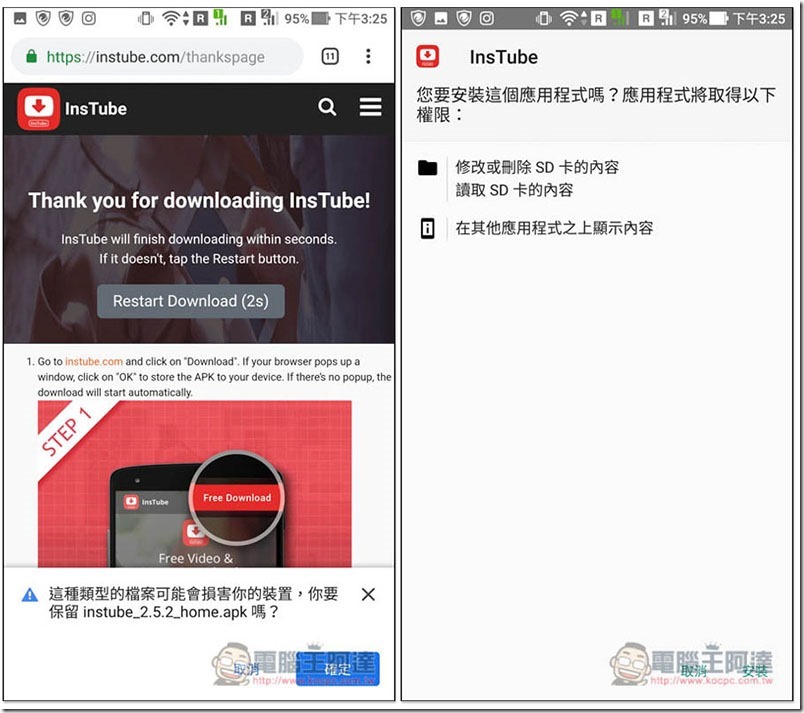The height and width of the screenshot is (713, 804).
Task: Tap the InsTube app icon in installer
Action: point(428,56)
